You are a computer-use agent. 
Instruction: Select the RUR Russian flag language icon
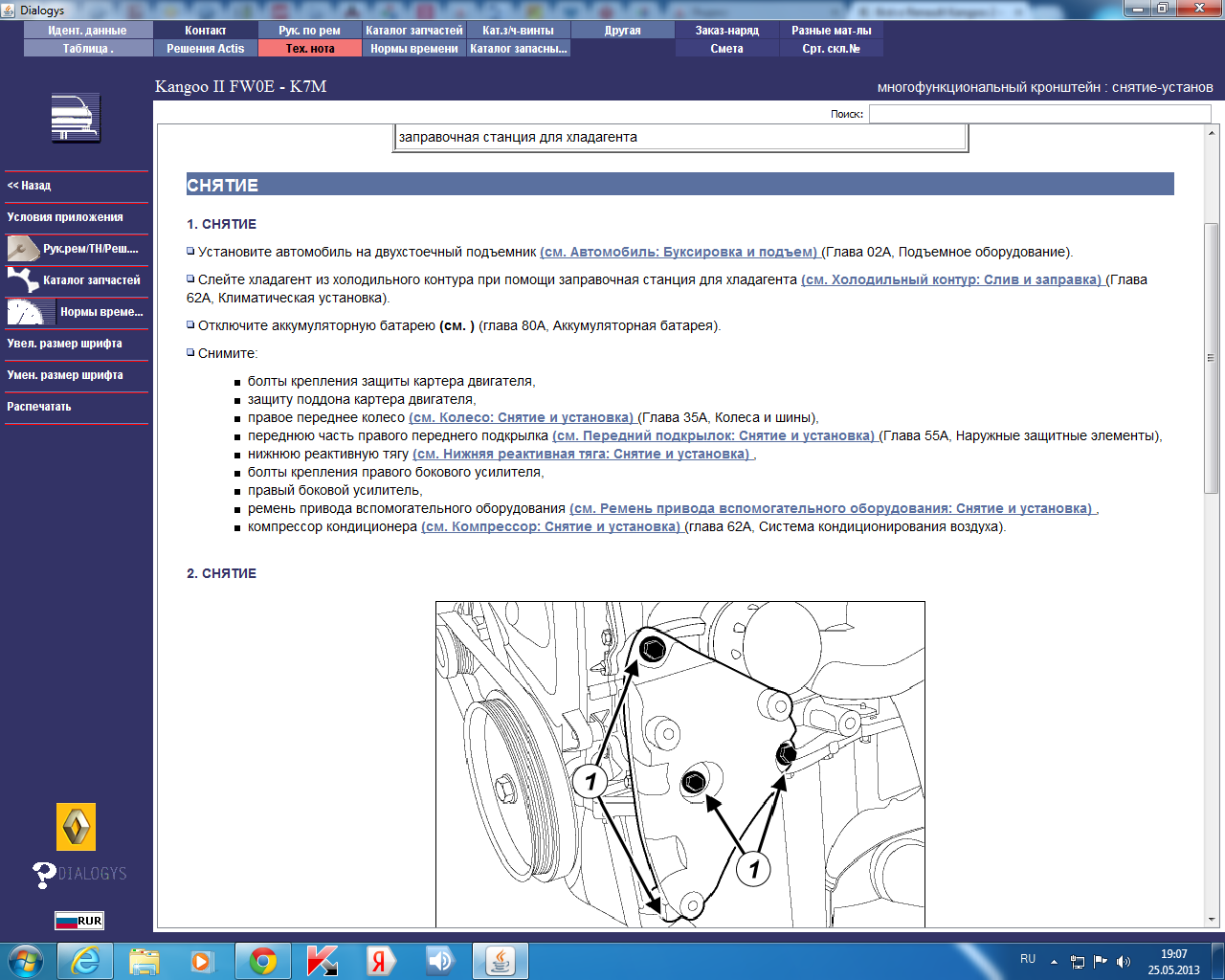79,921
